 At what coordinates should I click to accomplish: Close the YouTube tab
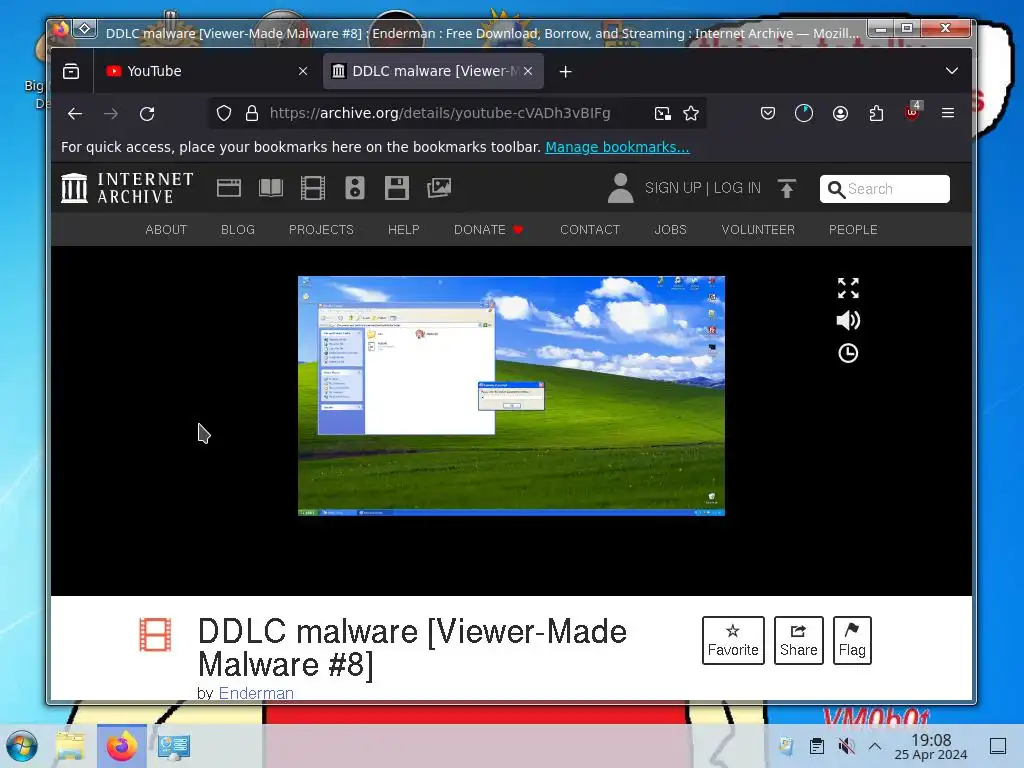[303, 71]
